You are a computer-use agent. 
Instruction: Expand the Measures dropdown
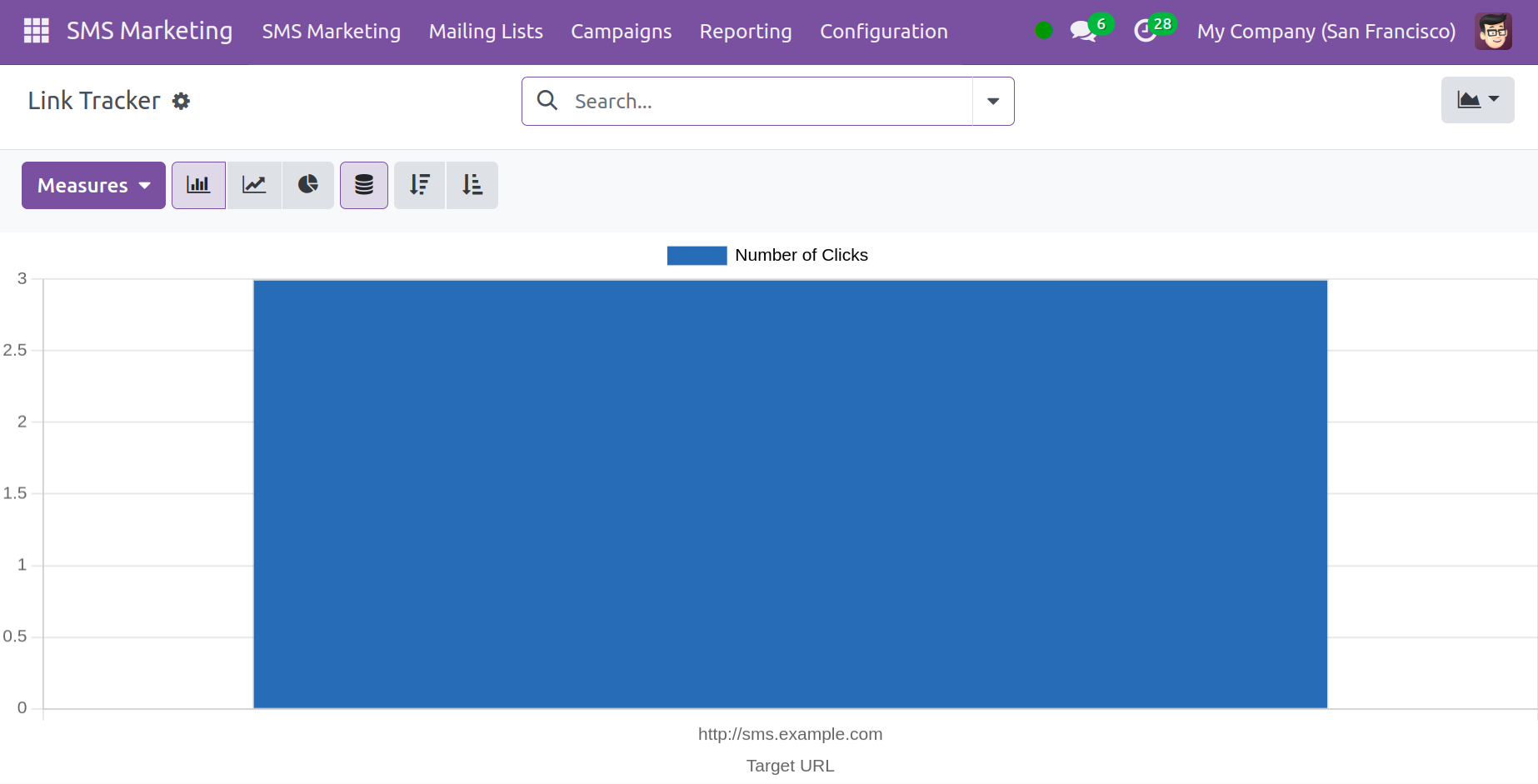click(93, 185)
